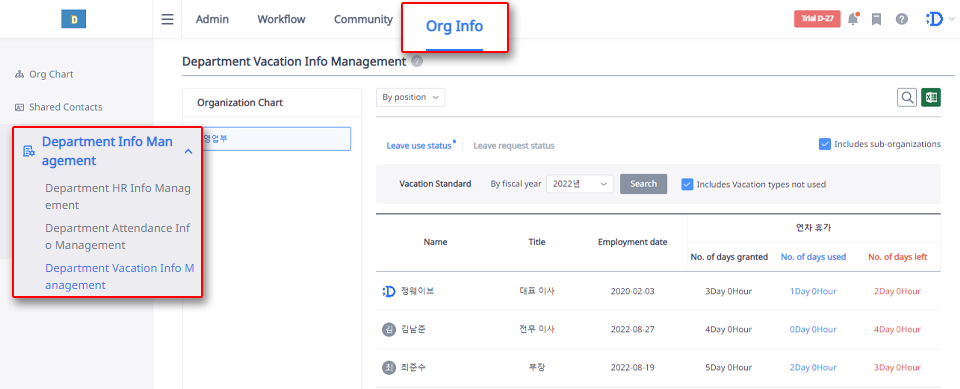Switch to Leave use status tab
Screen dimensions: 960x389
tap(419, 146)
